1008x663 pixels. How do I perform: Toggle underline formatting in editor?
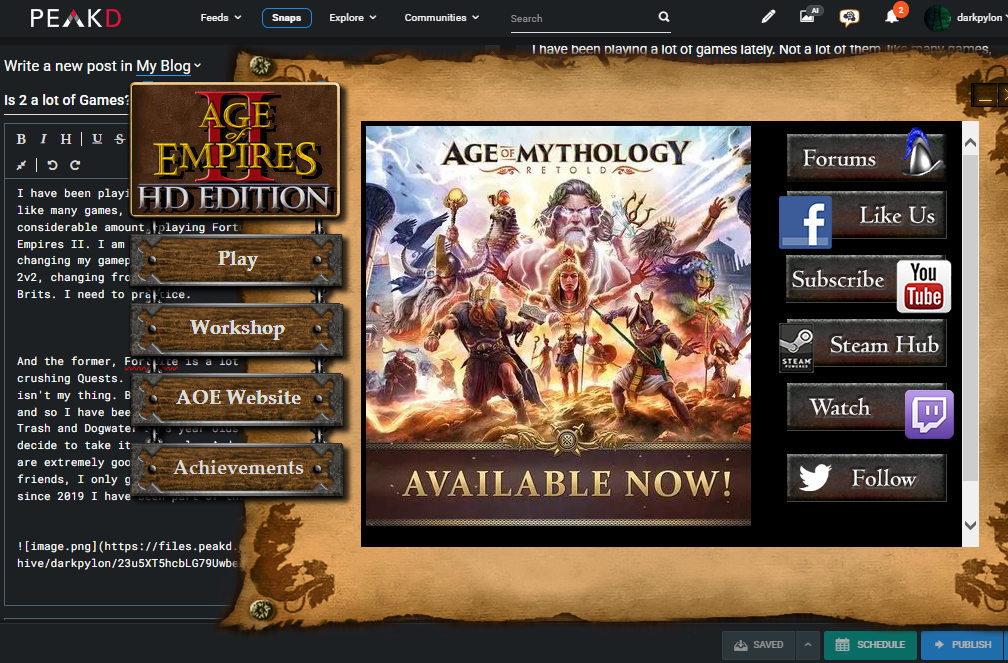click(97, 139)
